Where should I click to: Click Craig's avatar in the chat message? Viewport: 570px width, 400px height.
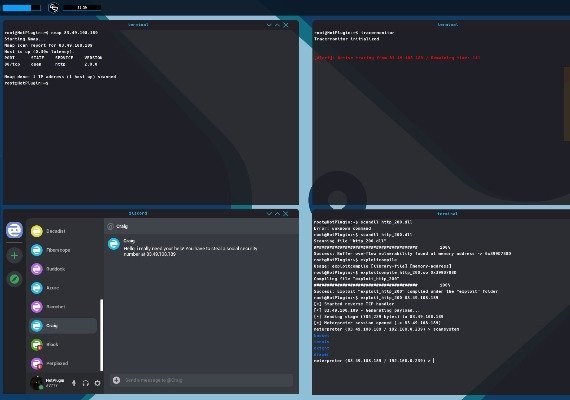point(114,244)
